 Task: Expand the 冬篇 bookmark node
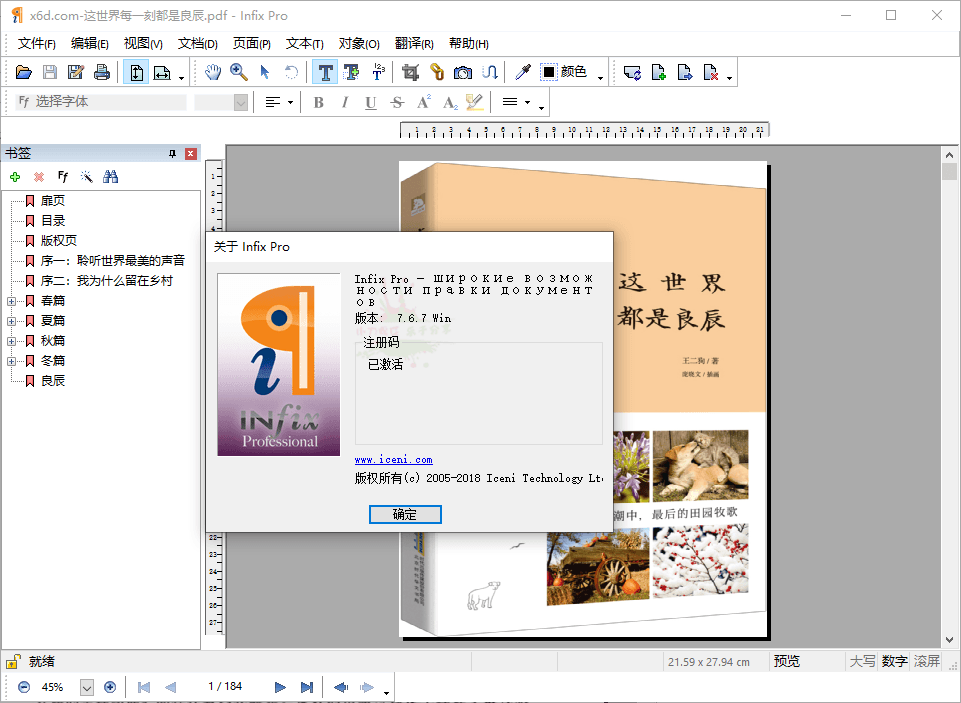tap(12, 361)
